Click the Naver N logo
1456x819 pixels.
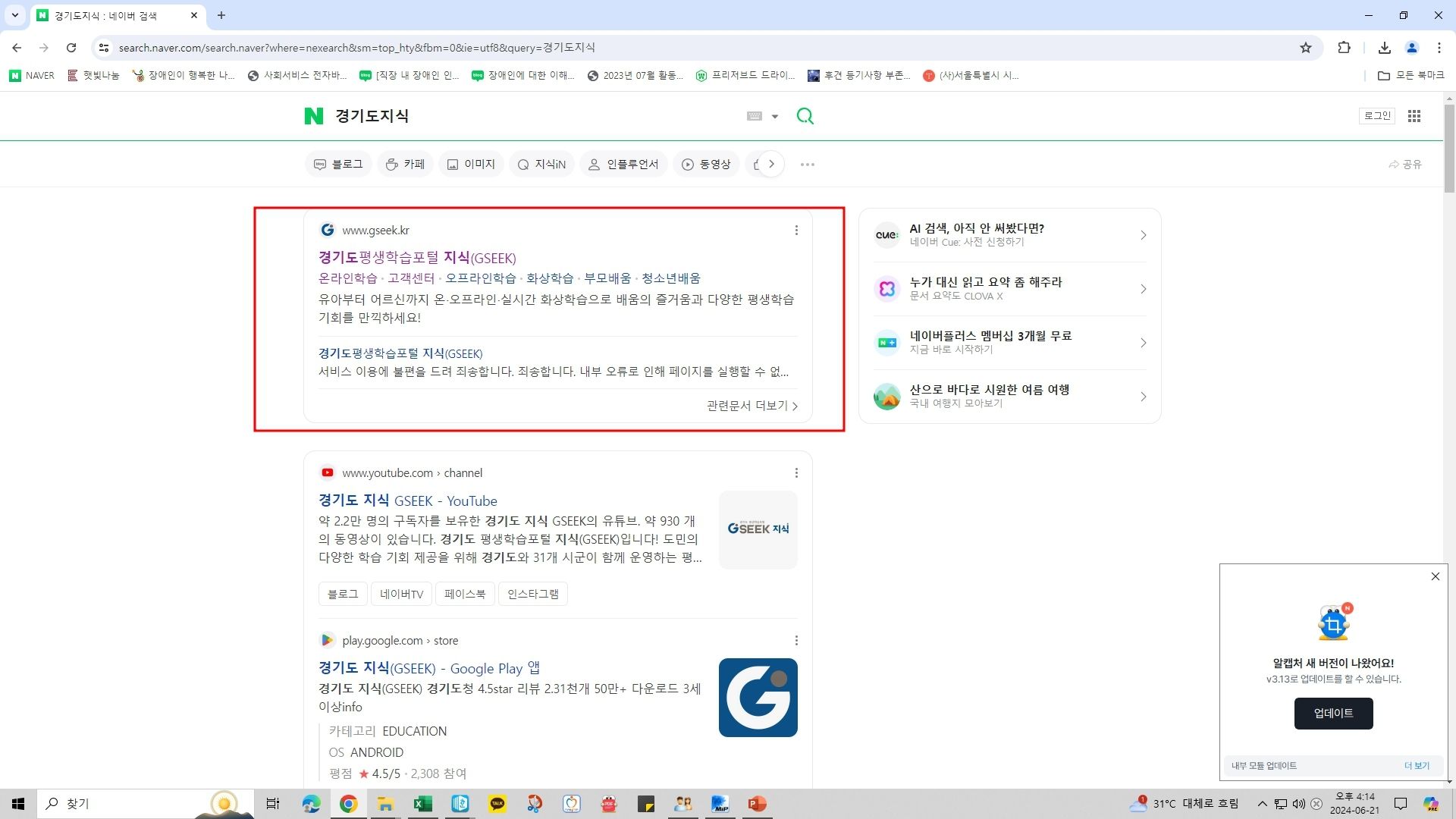tap(313, 116)
